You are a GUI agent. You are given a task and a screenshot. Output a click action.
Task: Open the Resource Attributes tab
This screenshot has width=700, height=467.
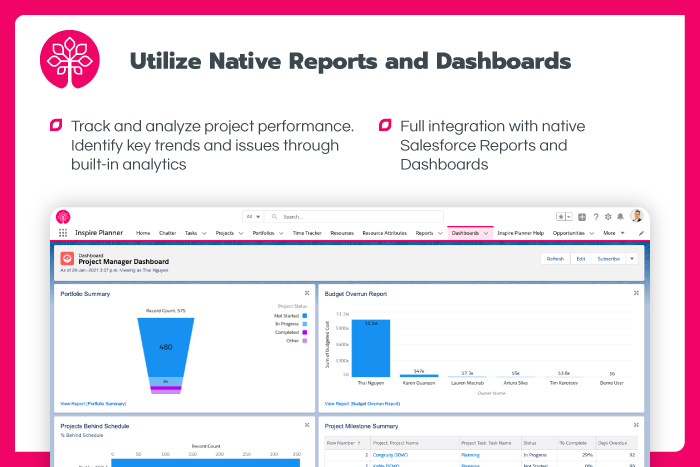pos(384,233)
